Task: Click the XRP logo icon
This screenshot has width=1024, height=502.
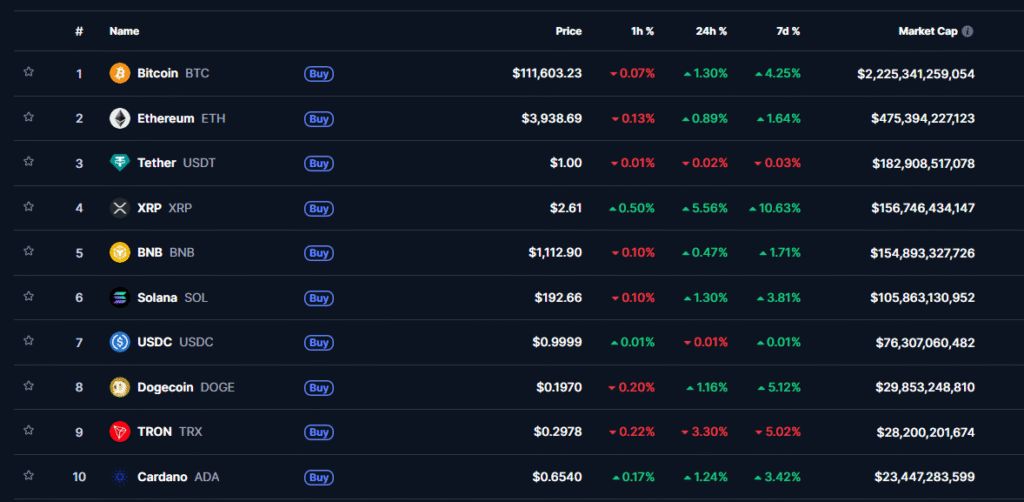Action: [x=120, y=208]
